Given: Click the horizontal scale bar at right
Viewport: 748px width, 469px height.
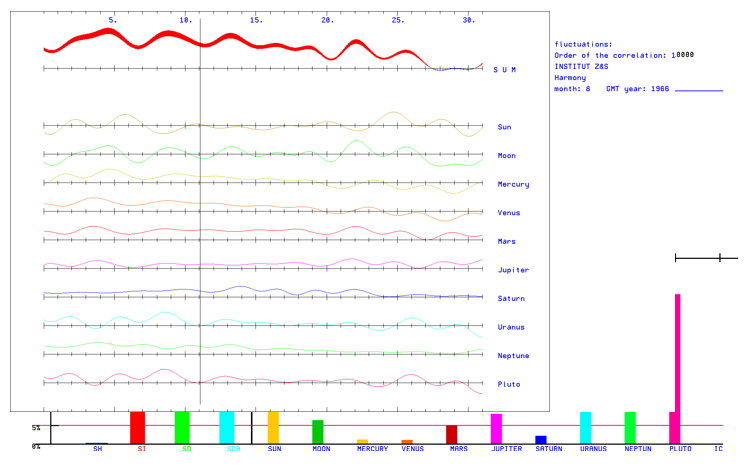Looking at the screenshot, I should tap(706, 258).
